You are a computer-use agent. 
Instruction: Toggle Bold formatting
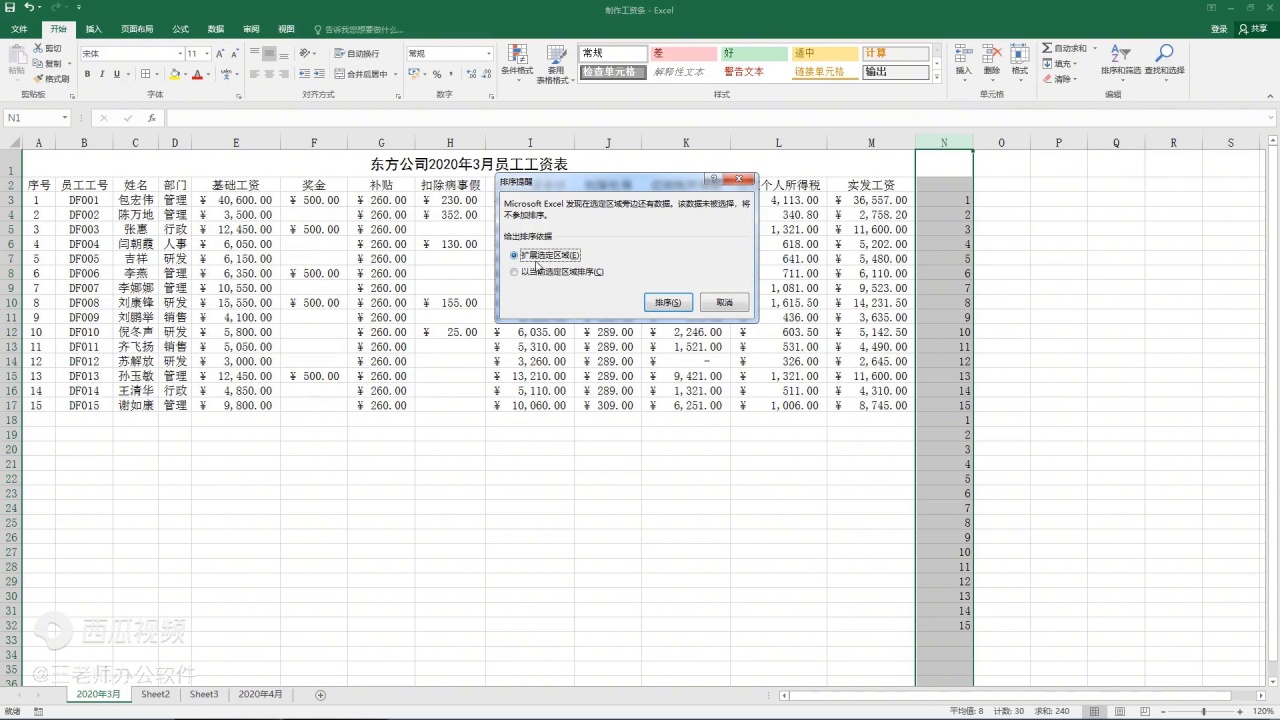tap(87, 74)
